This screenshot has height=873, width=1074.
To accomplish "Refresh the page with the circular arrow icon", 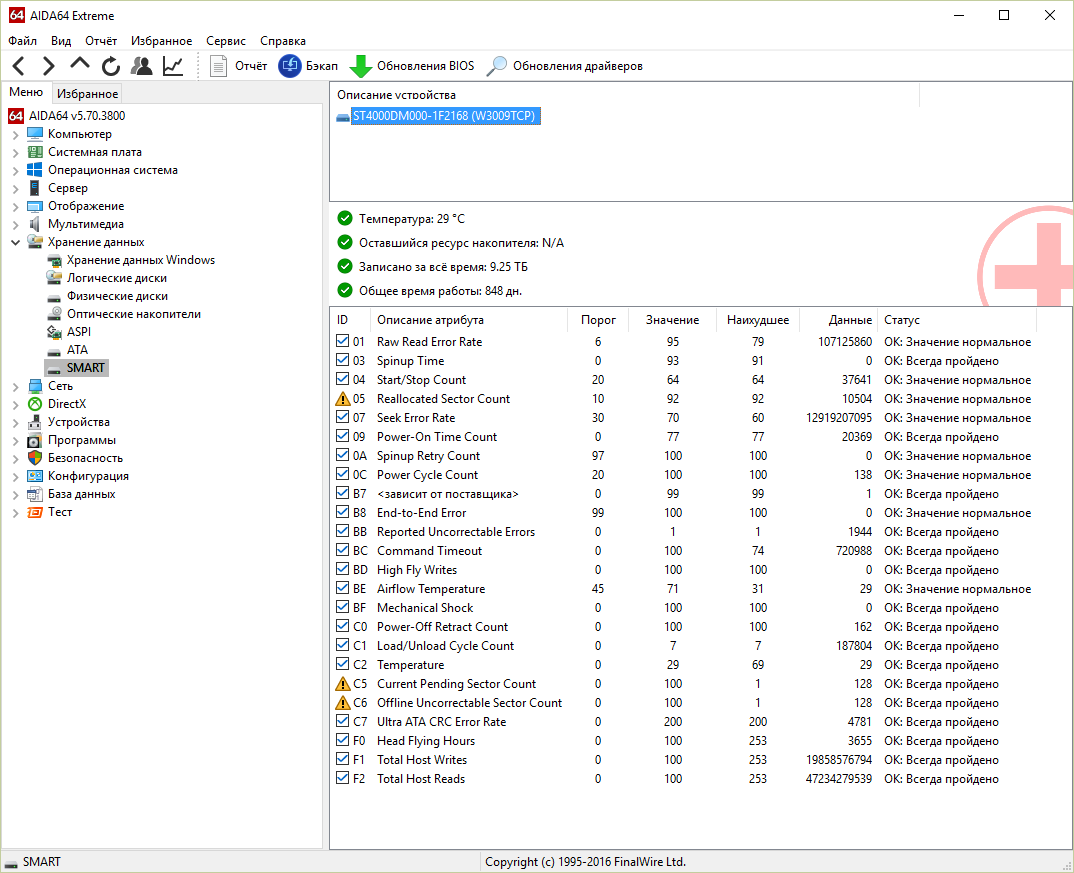I will [x=110, y=66].
